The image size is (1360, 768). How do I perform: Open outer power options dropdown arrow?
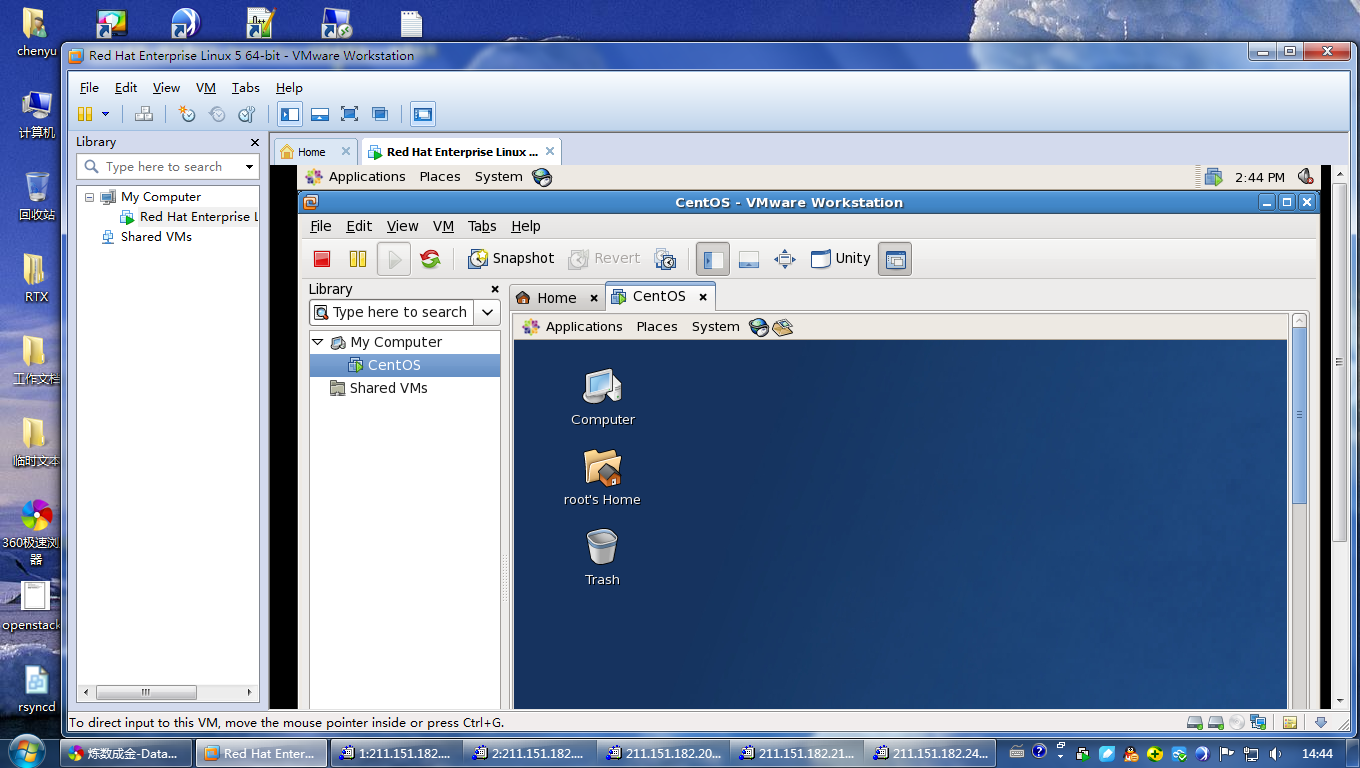[x=105, y=114]
